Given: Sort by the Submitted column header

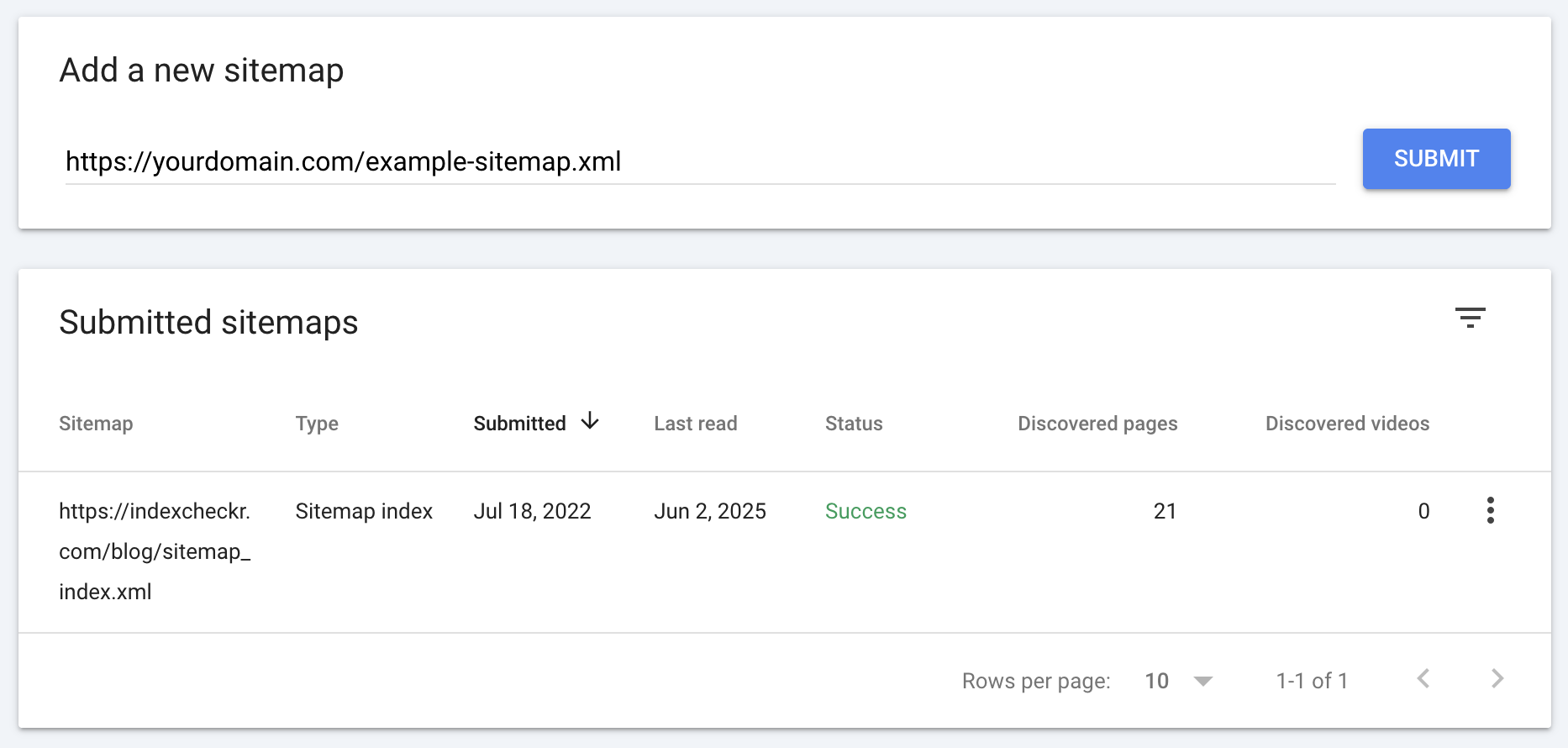Looking at the screenshot, I should click(x=519, y=424).
